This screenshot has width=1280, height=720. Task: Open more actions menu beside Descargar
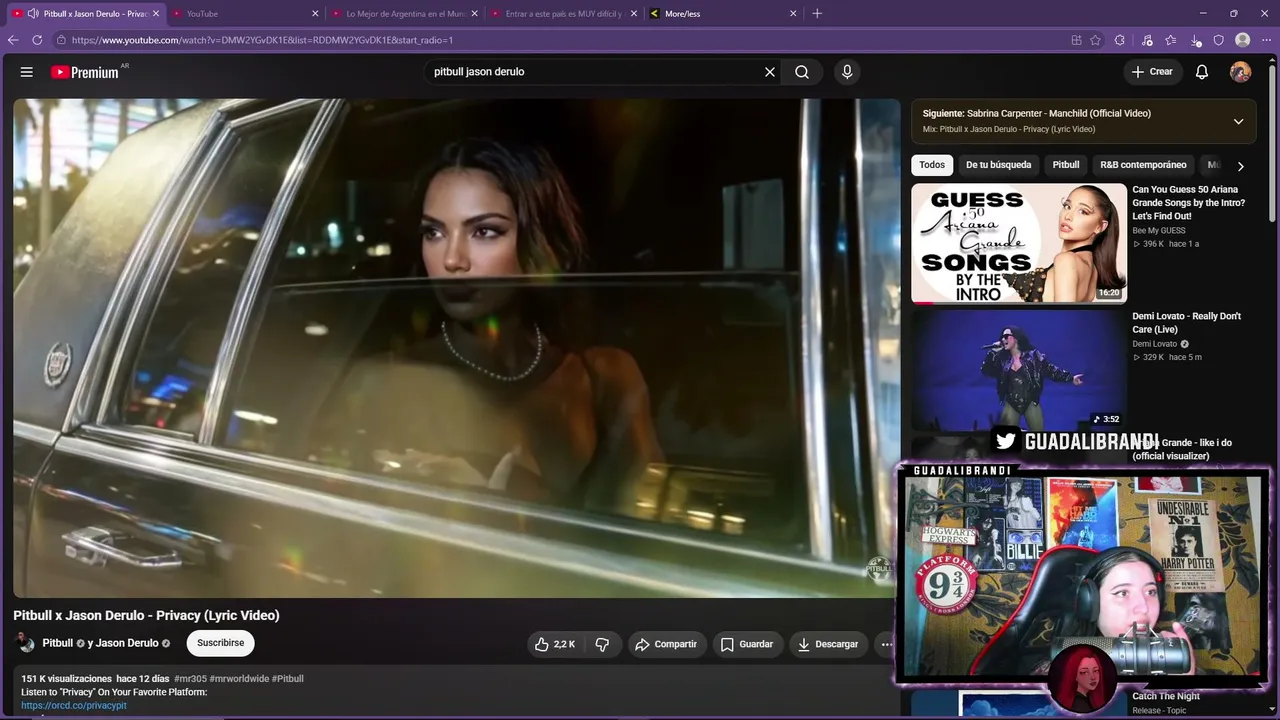885,644
